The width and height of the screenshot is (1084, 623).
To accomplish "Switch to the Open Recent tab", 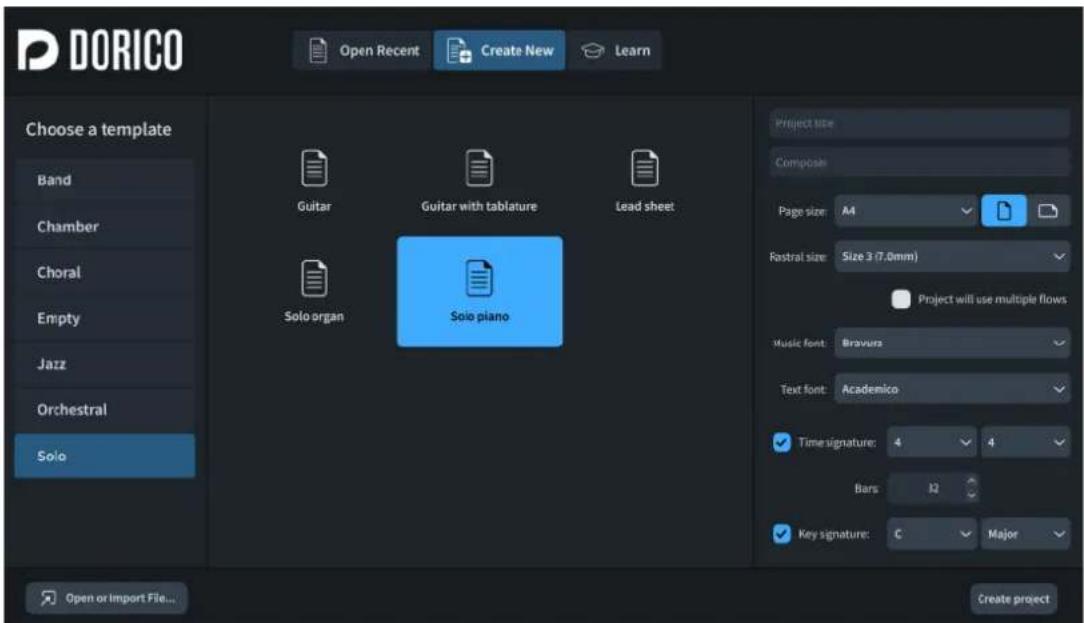I will click(x=363, y=50).
